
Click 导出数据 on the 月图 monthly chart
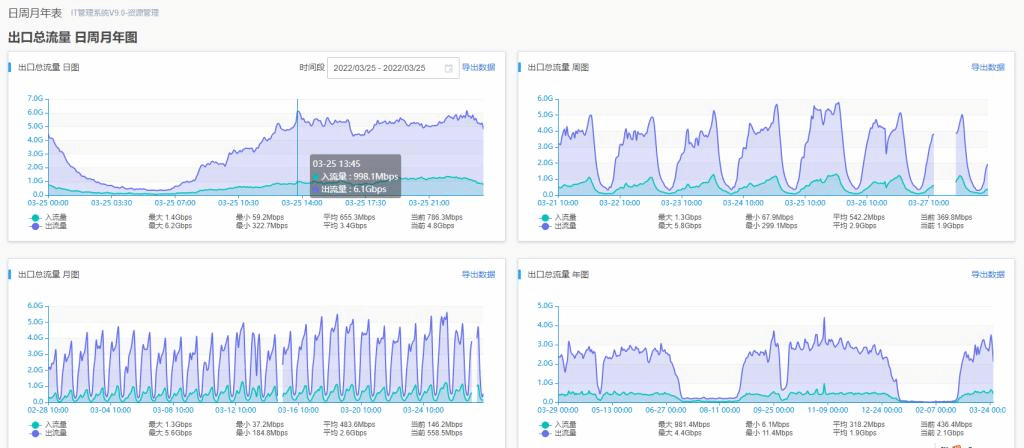[478, 274]
